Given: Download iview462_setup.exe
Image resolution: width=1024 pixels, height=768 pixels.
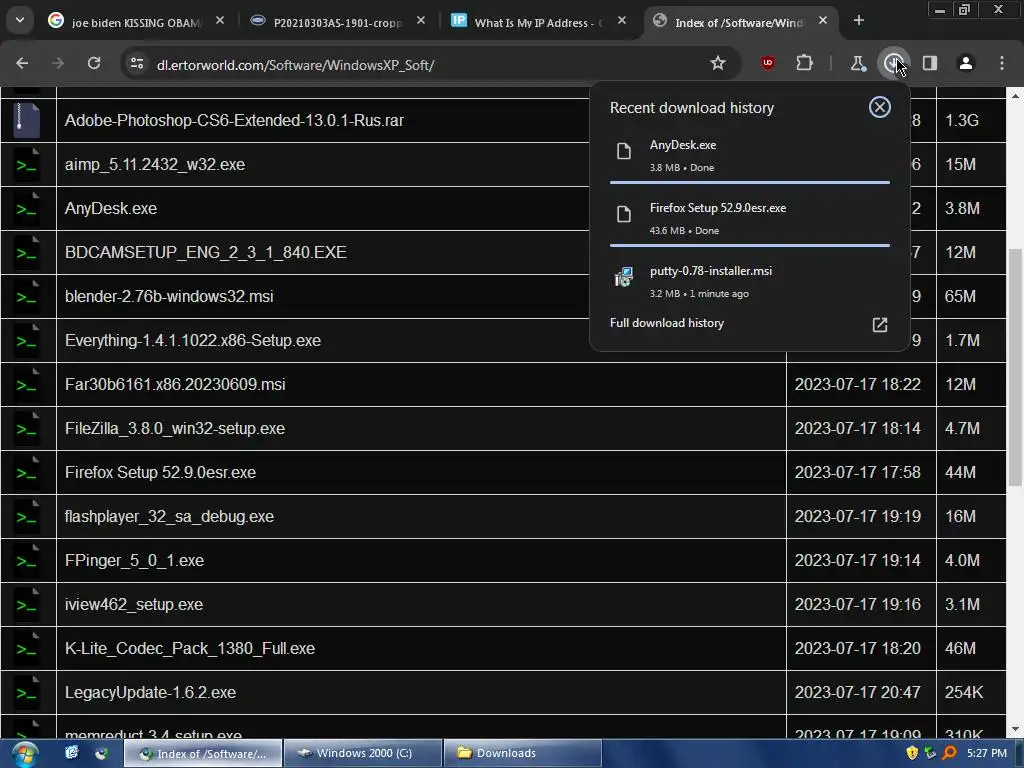Looking at the screenshot, I should tap(134, 605).
